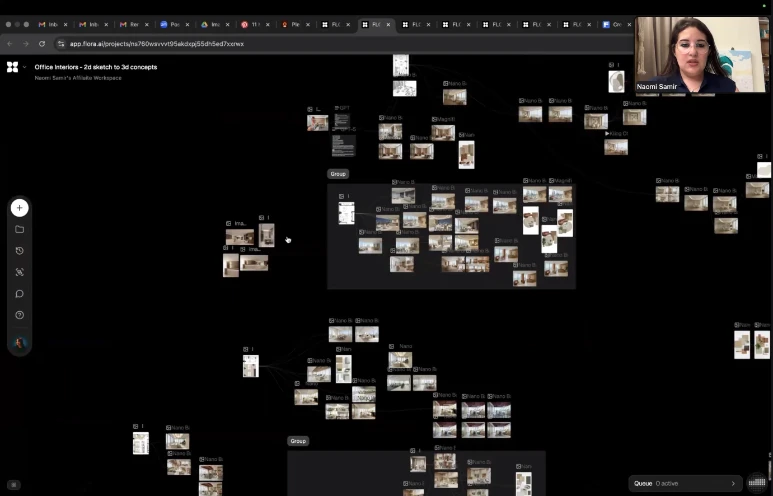773x496 pixels.
Task: Click the scan frame icon in sidebar
Action: pyautogui.click(x=19, y=272)
